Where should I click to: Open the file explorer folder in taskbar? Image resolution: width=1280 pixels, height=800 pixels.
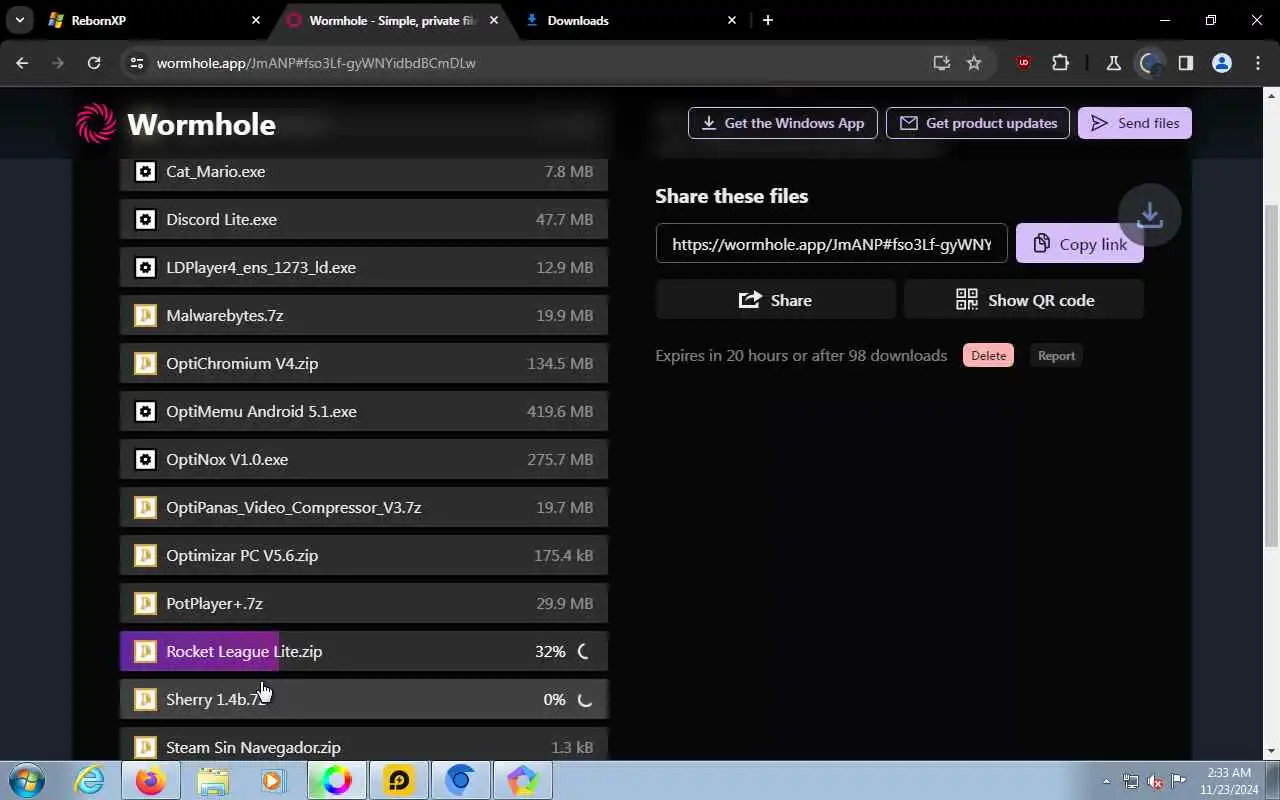(213, 780)
